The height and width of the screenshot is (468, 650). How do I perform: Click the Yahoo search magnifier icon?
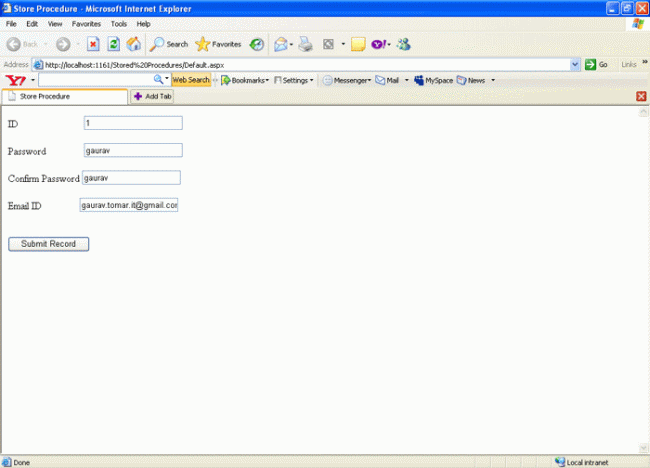(x=158, y=79)
